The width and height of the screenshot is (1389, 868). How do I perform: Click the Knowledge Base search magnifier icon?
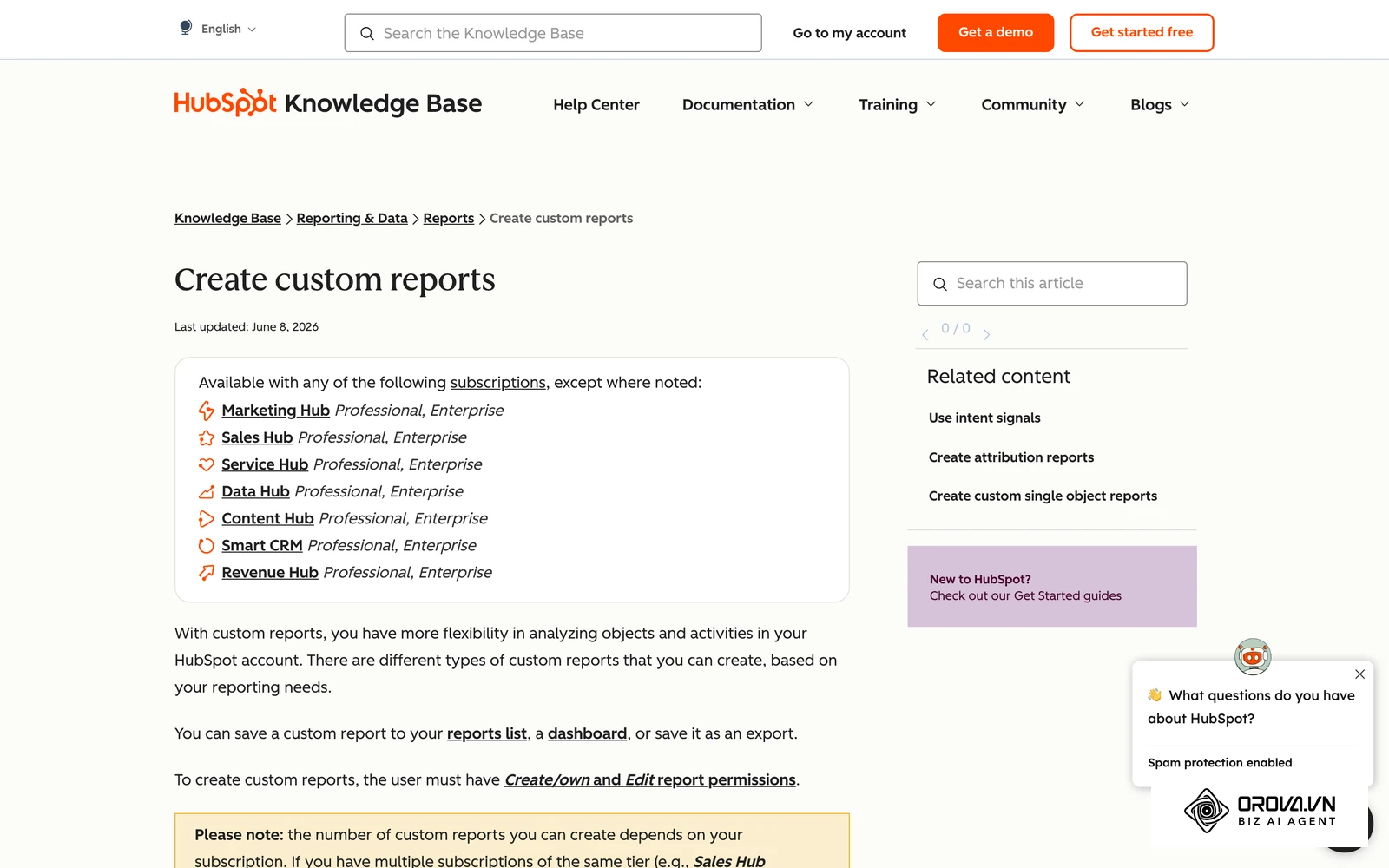367,33
